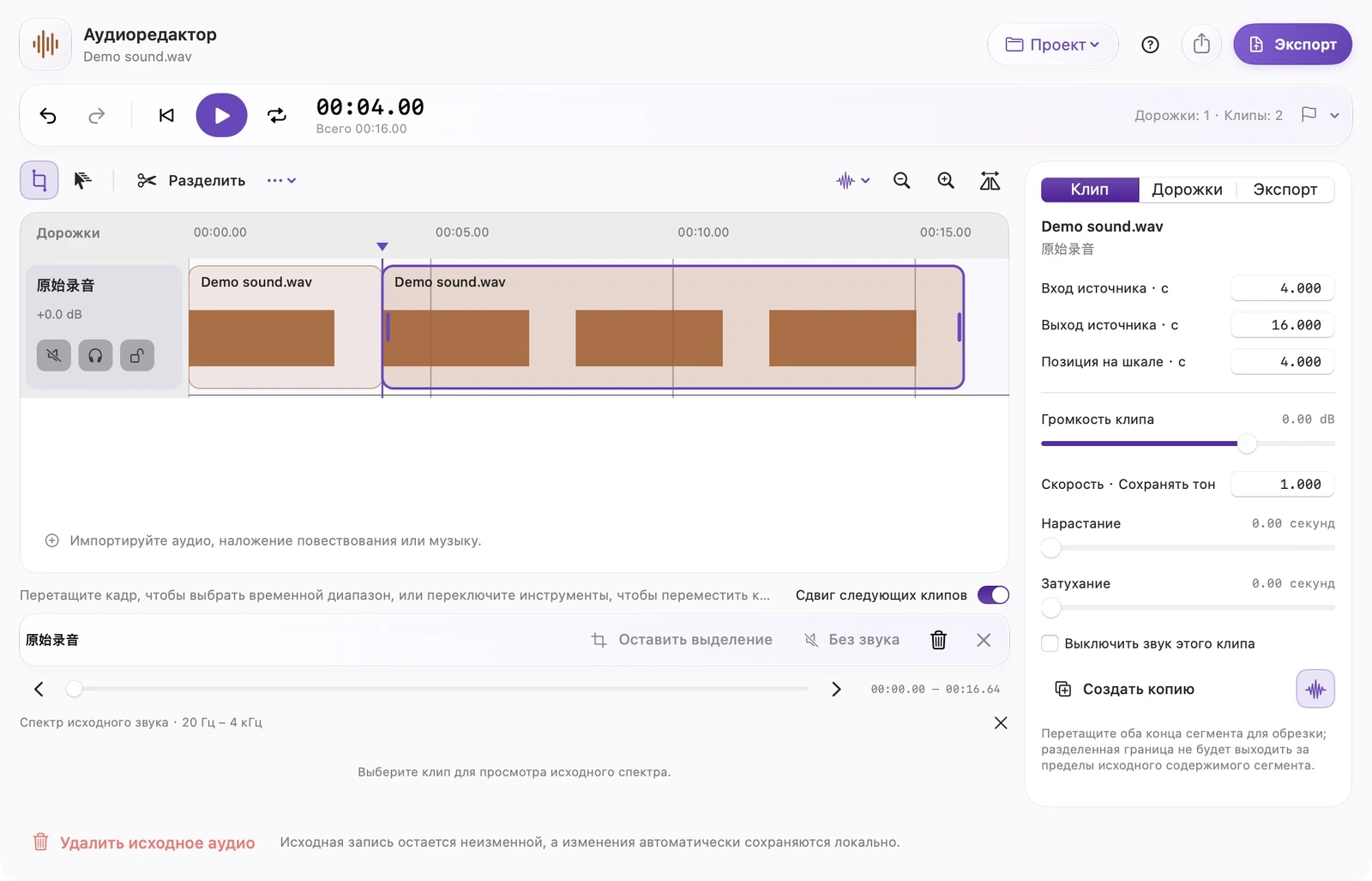This screenshot has height=881, width=1372.
Task: Click Создать копию button
Action: pos(1124,689)
